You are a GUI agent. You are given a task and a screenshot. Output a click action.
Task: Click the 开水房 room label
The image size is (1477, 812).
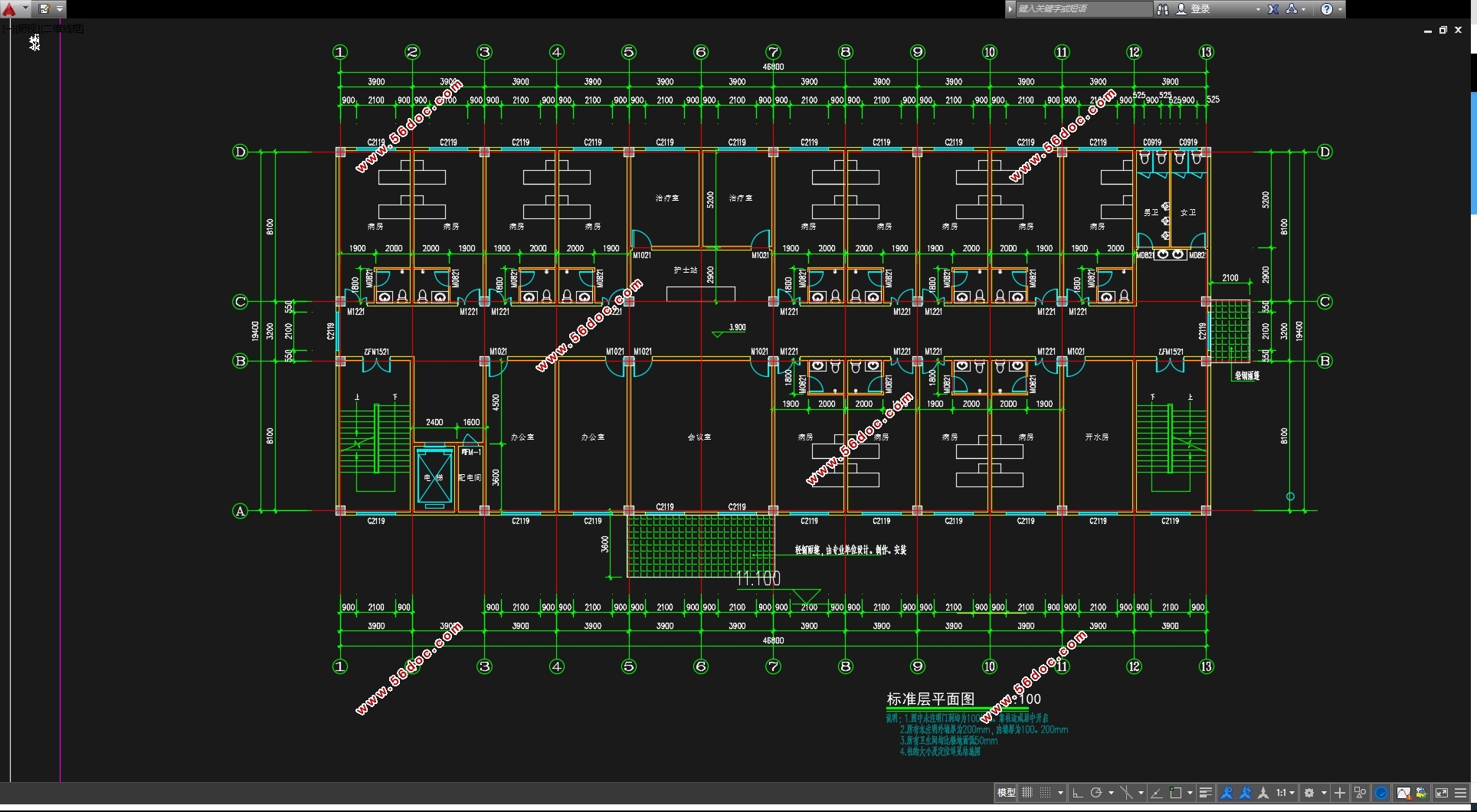pos(1096,437)
